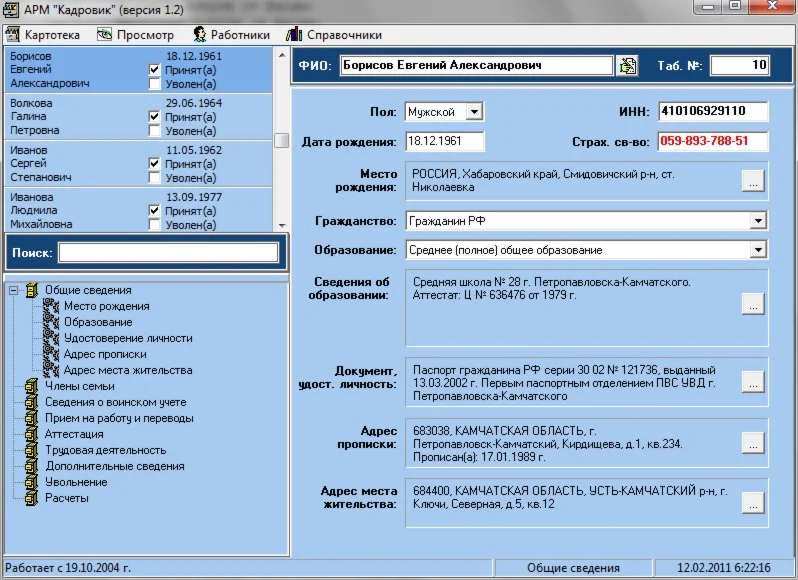Click the icon next to Расчеты tree item
798x580 pixels.
coord(31,498)
